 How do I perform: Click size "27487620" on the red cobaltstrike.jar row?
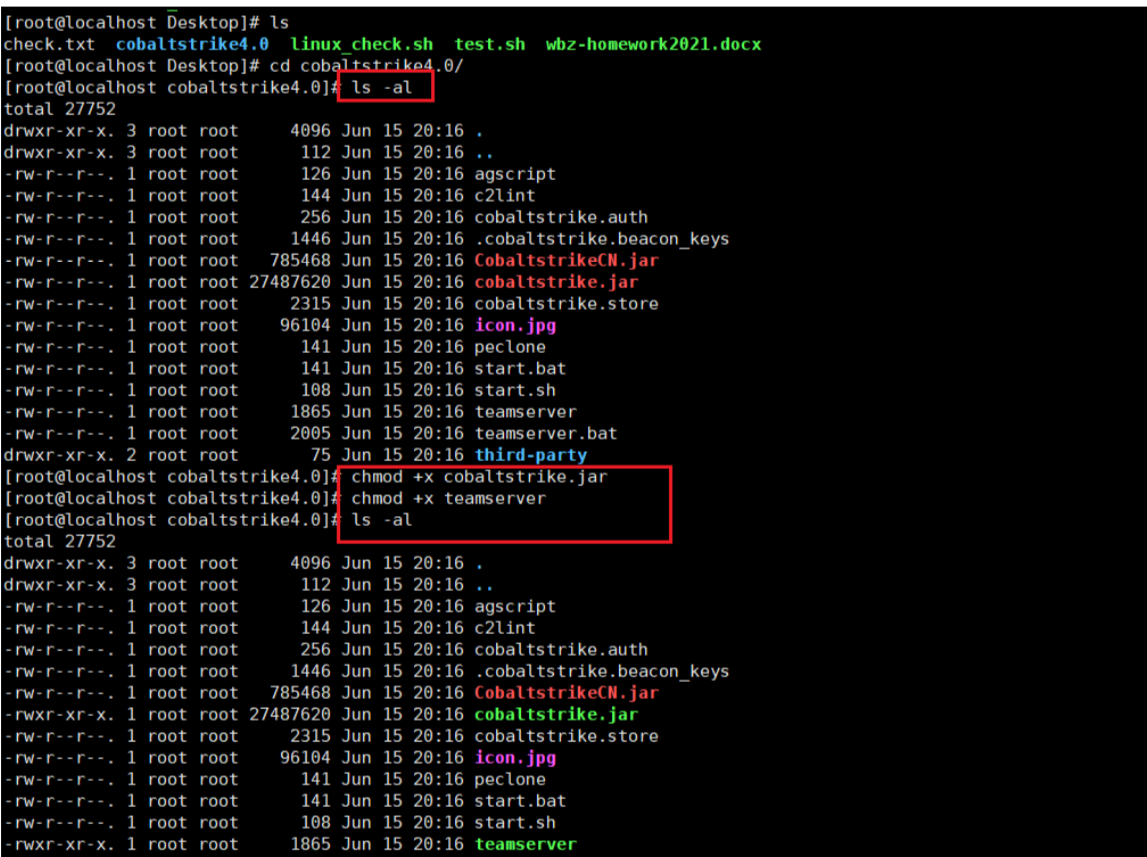click(x=290, y=282)
